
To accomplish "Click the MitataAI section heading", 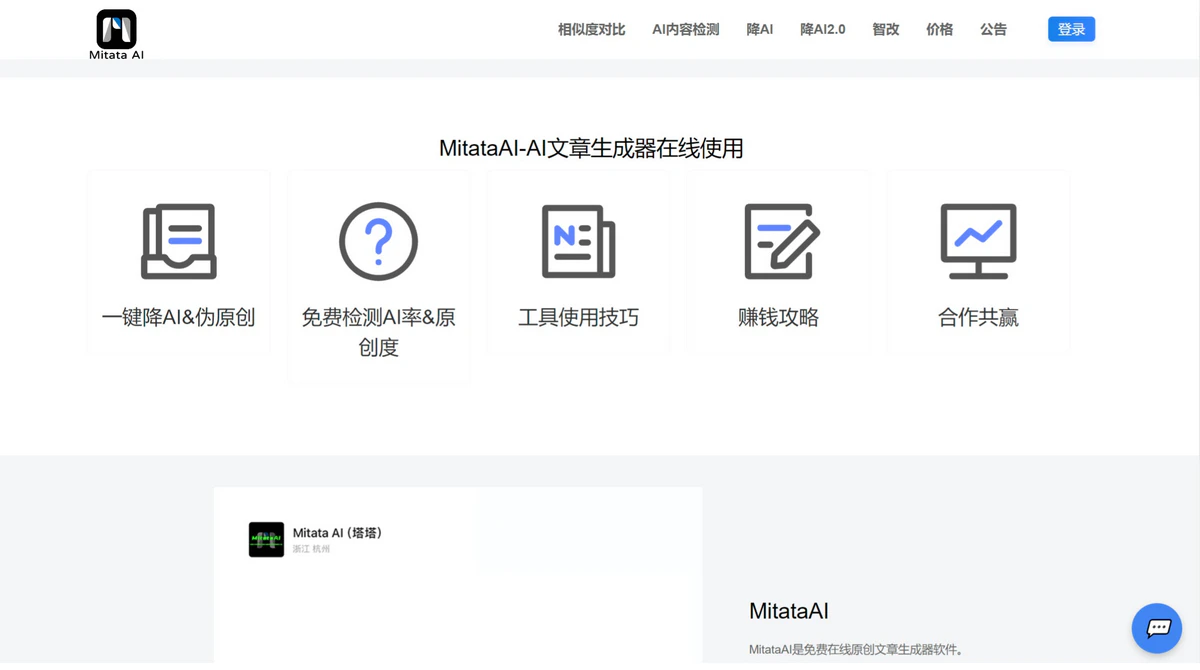I will [x=788, y=611].
